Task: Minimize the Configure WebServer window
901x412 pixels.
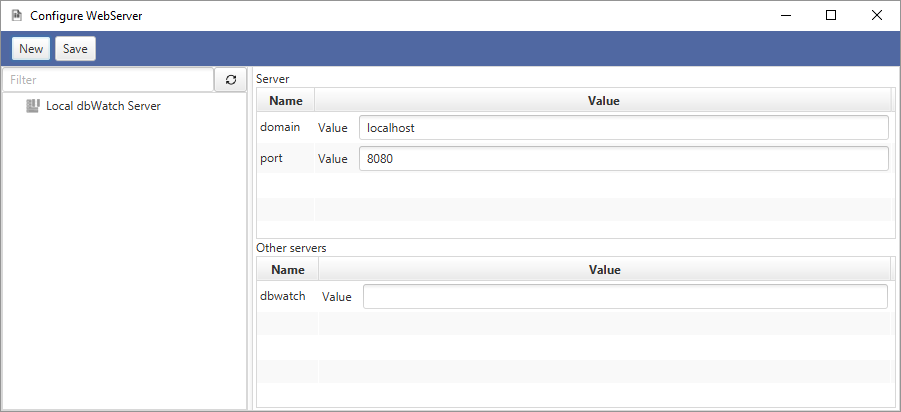Action: tap(786, 16)
